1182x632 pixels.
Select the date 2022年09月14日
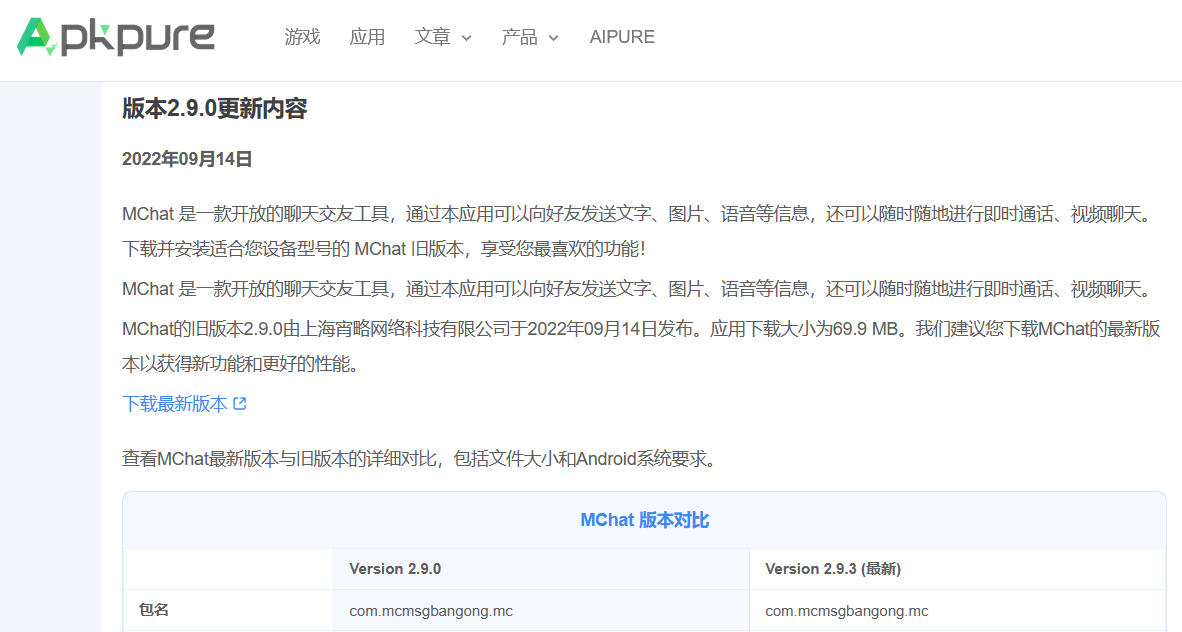click(x=187, y=159)
